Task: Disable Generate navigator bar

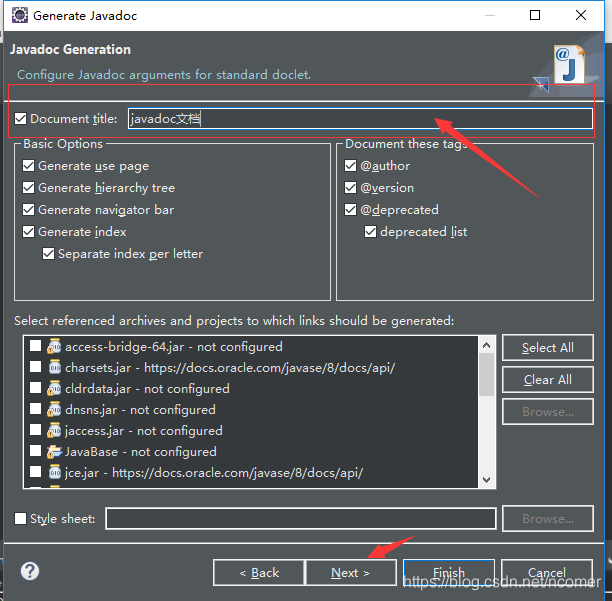Action: pyautogui.click(x=28, y=210)
